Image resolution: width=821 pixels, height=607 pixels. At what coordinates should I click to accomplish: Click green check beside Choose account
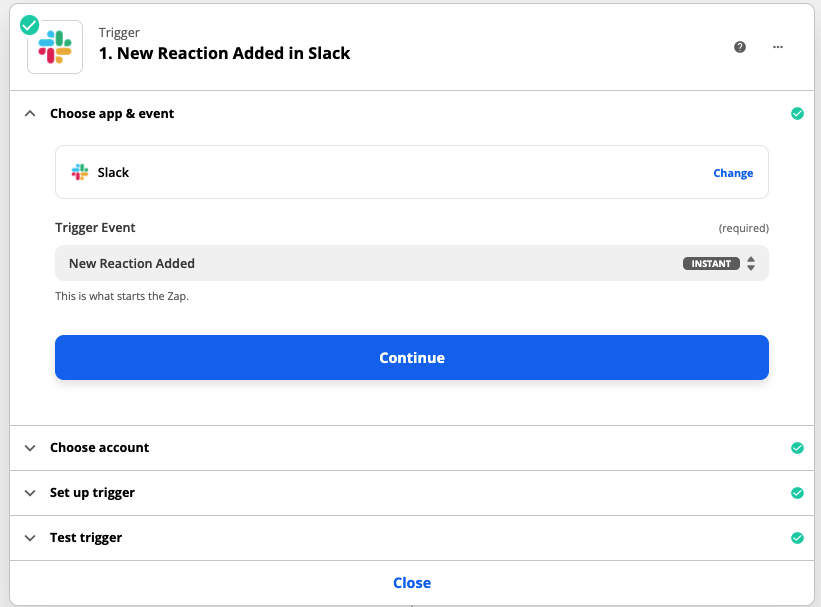click(x=797, y=448)
